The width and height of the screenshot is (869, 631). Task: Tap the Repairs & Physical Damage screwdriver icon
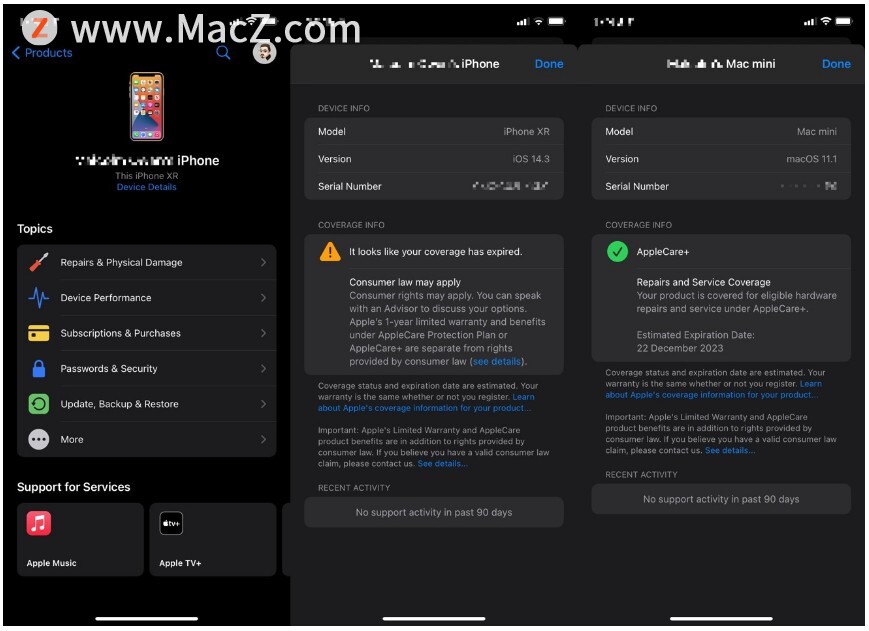pos(39,262)
